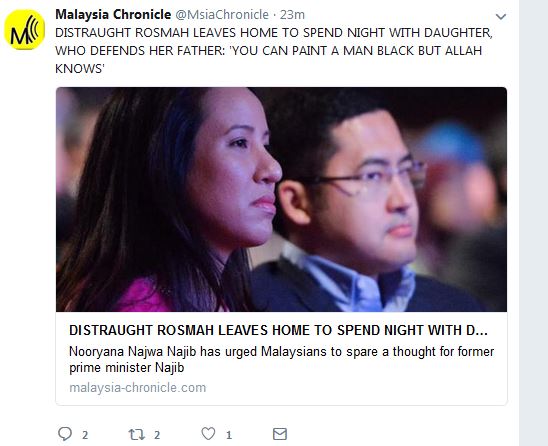Like the tweet with the heart icon
The height and width of the screenshot is (446, 548).
click(x=208, y=434)
